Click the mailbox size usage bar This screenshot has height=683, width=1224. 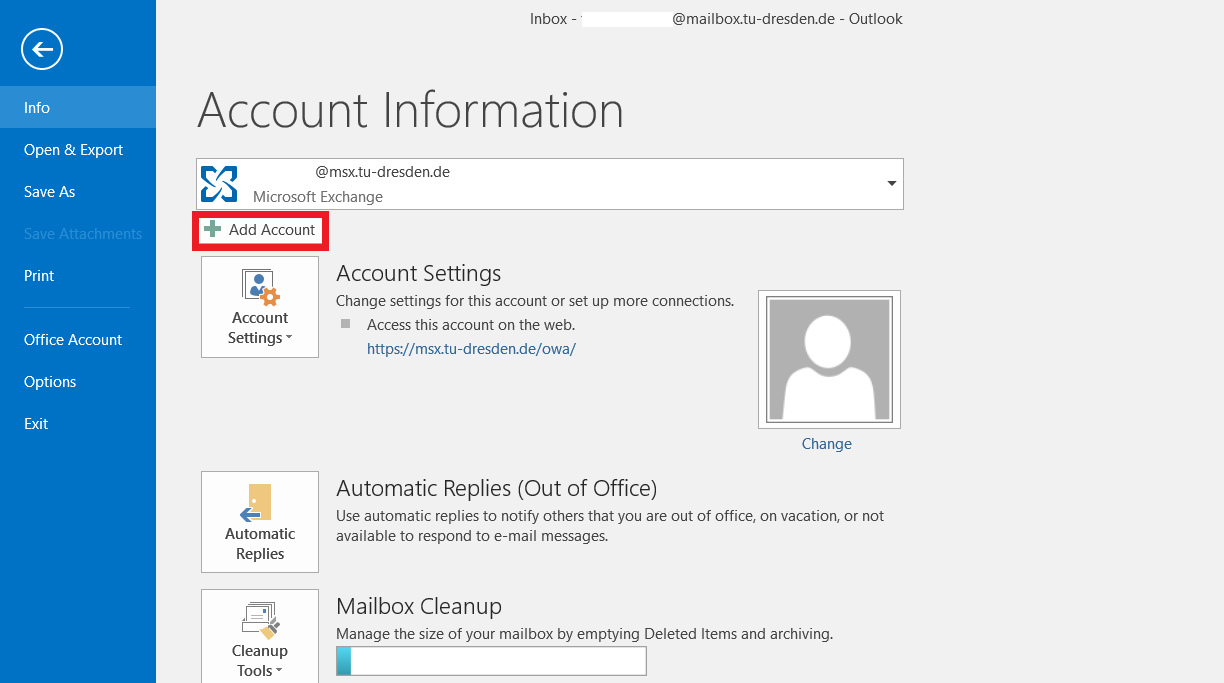coord(491,661)
